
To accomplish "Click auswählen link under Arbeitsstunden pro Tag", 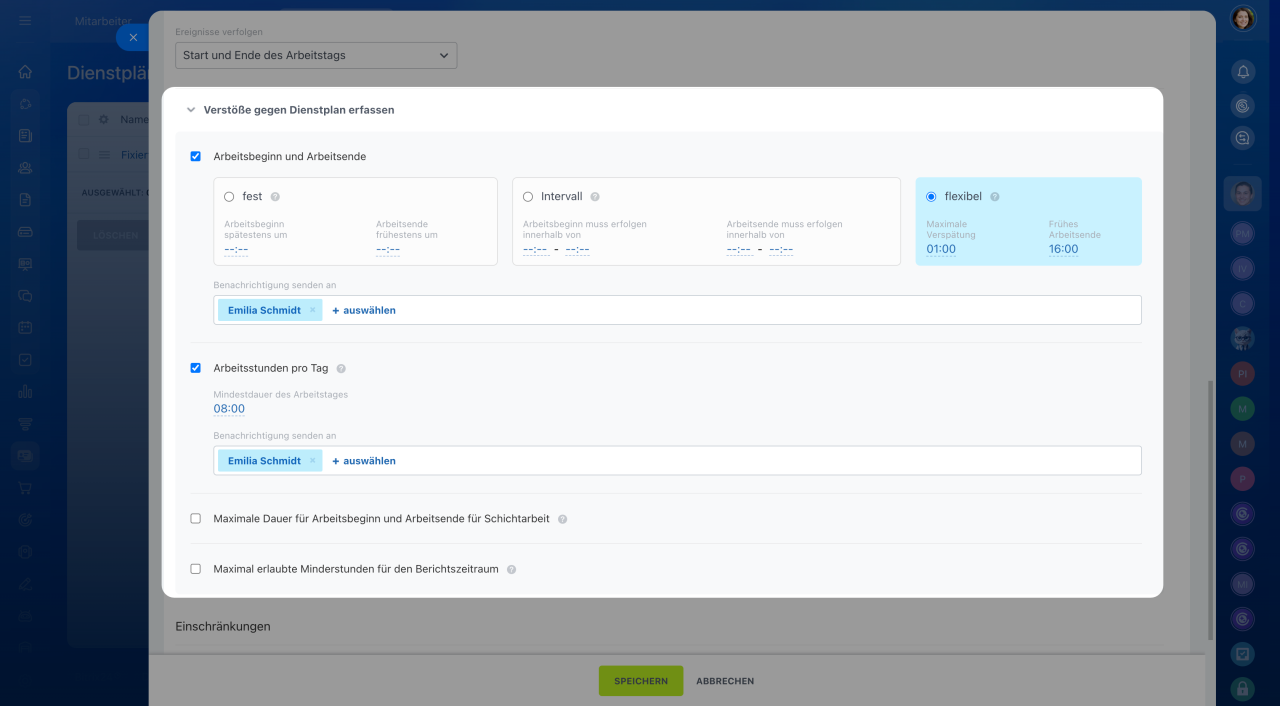I will click(x=364, y=461).
